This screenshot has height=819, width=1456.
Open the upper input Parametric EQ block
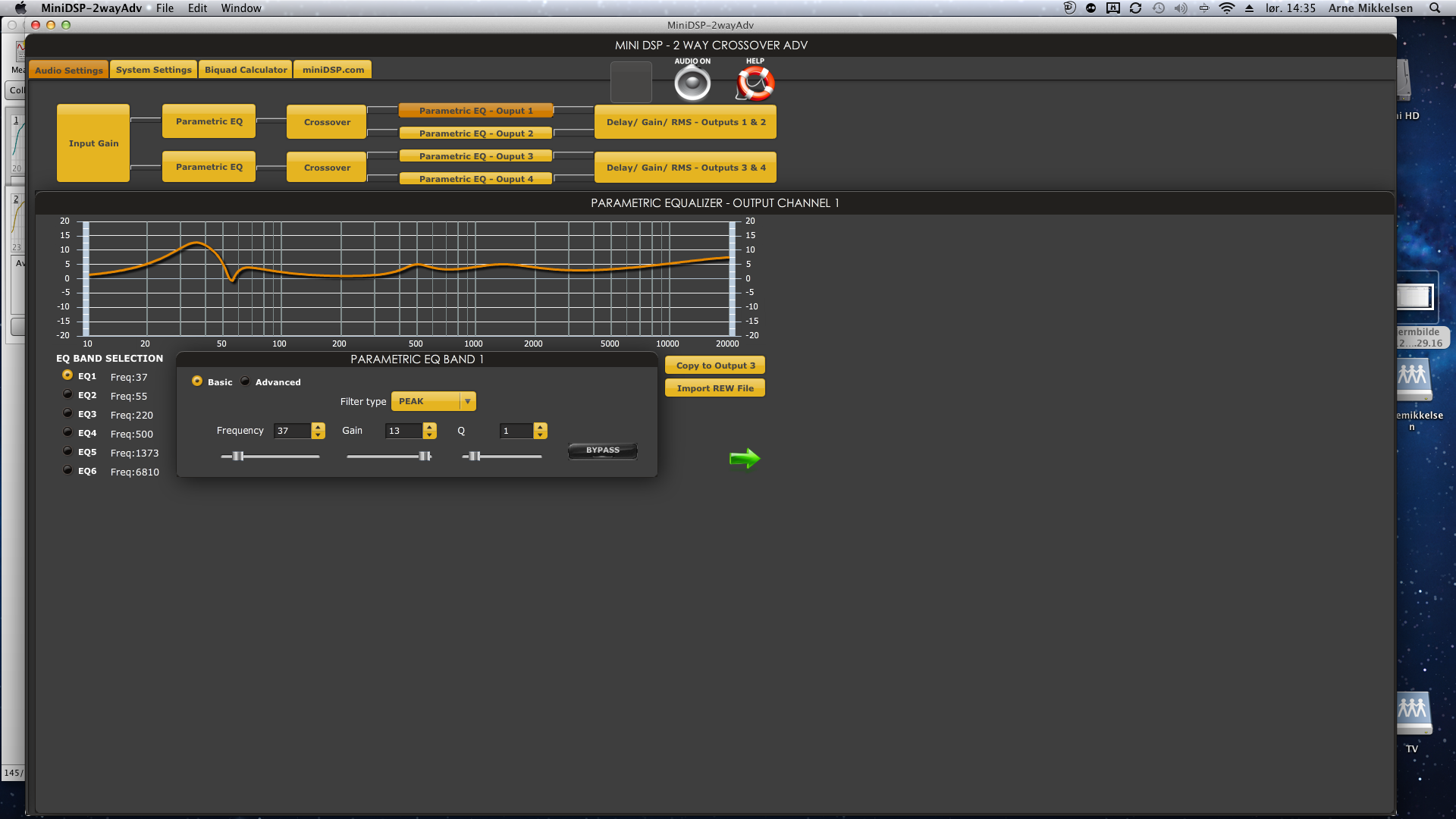pos(209,121)
